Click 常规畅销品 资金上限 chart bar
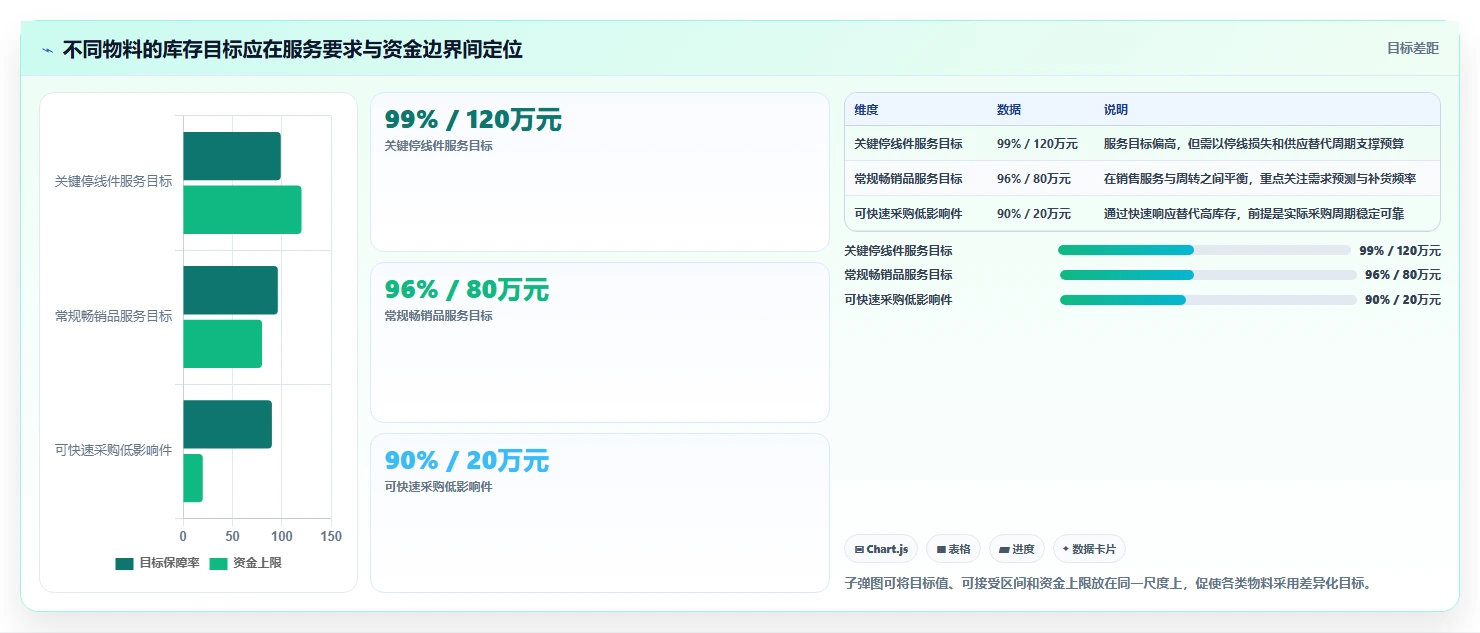Image resolution: width=1480 pixels, height=633 pixels. (x=222, y=344)
